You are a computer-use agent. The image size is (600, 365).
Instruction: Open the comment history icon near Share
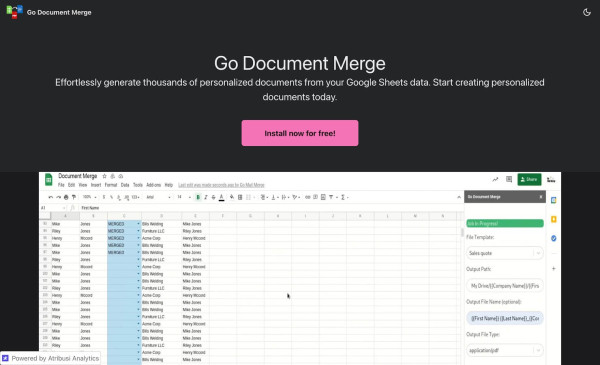509,179
